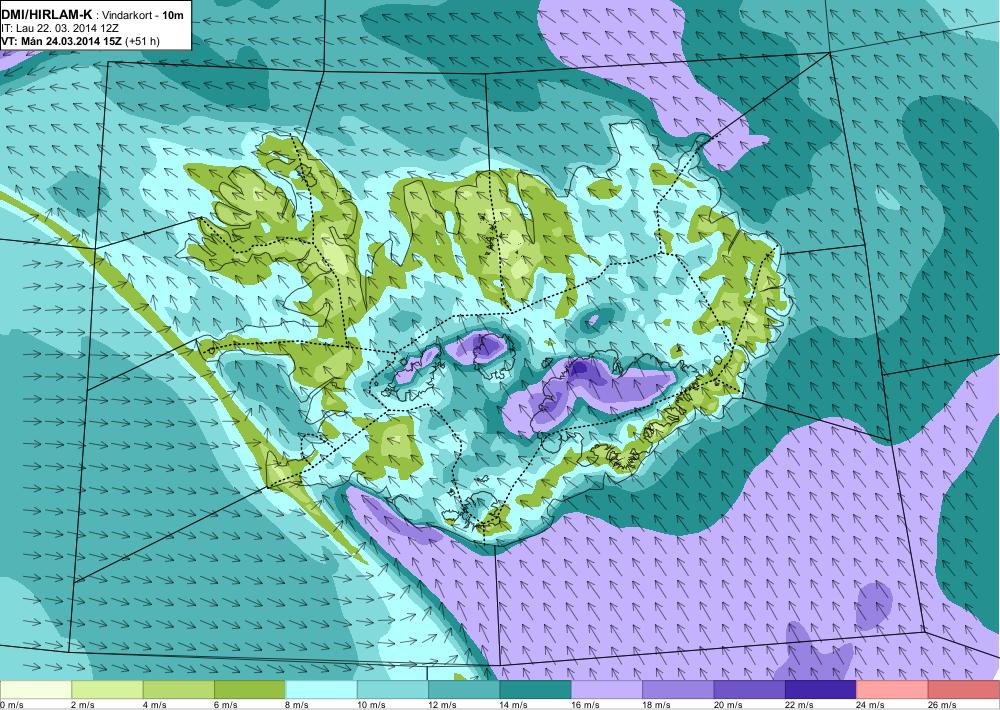Screen dimensions: 1000x710
Task: Click the '10 m/s' legend label
Action: 371,704
